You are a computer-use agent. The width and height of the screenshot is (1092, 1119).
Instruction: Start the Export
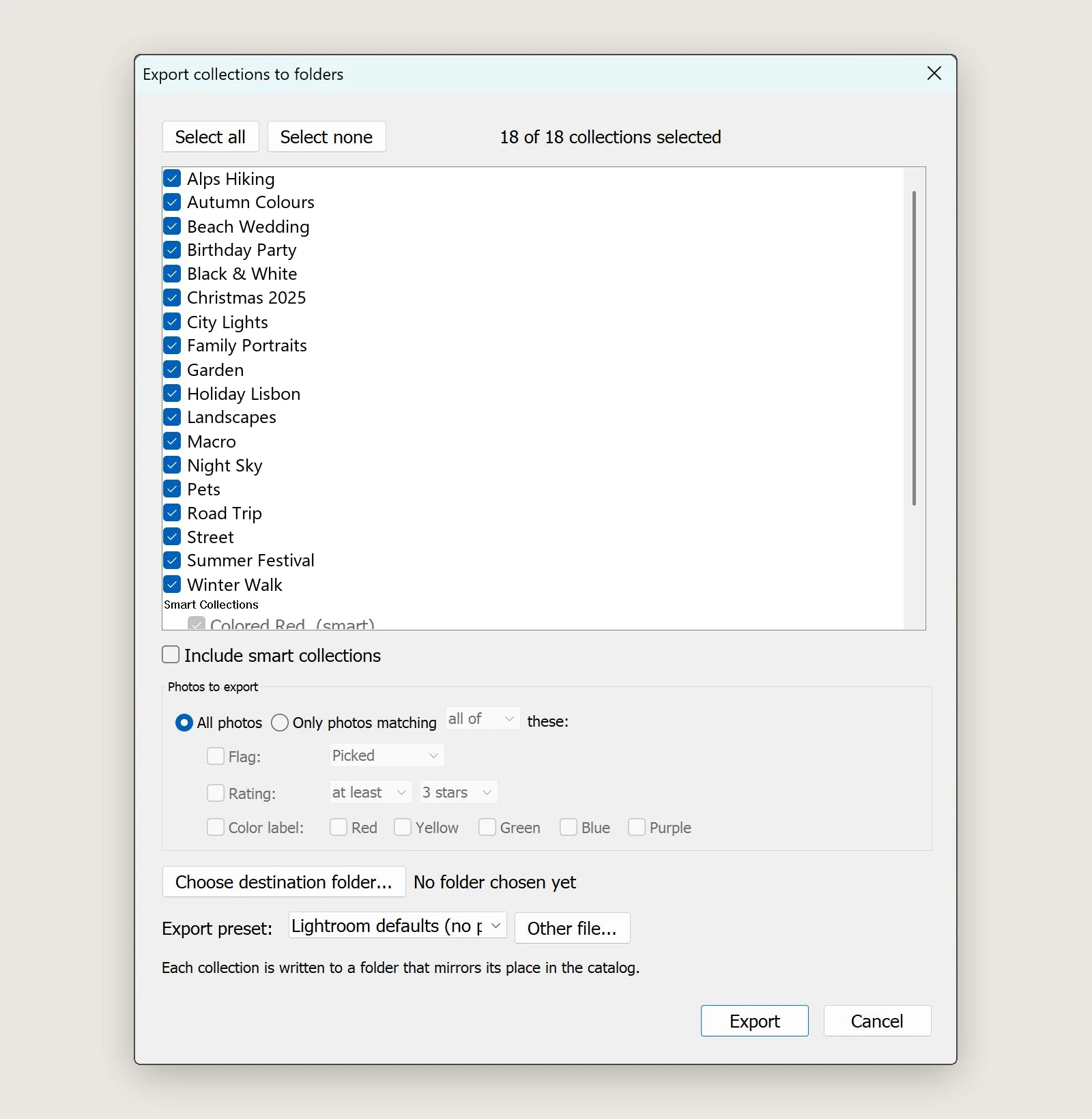(x=755, y=1021)
